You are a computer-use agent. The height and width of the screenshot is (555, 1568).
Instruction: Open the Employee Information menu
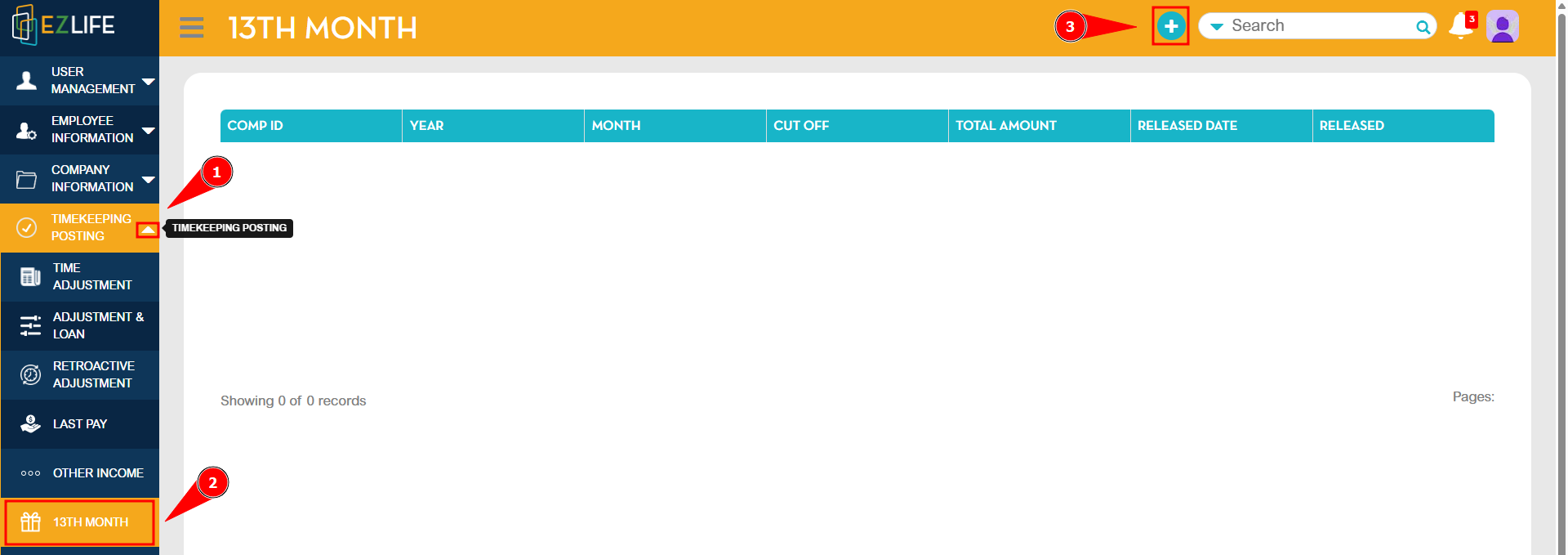[80, 129]
